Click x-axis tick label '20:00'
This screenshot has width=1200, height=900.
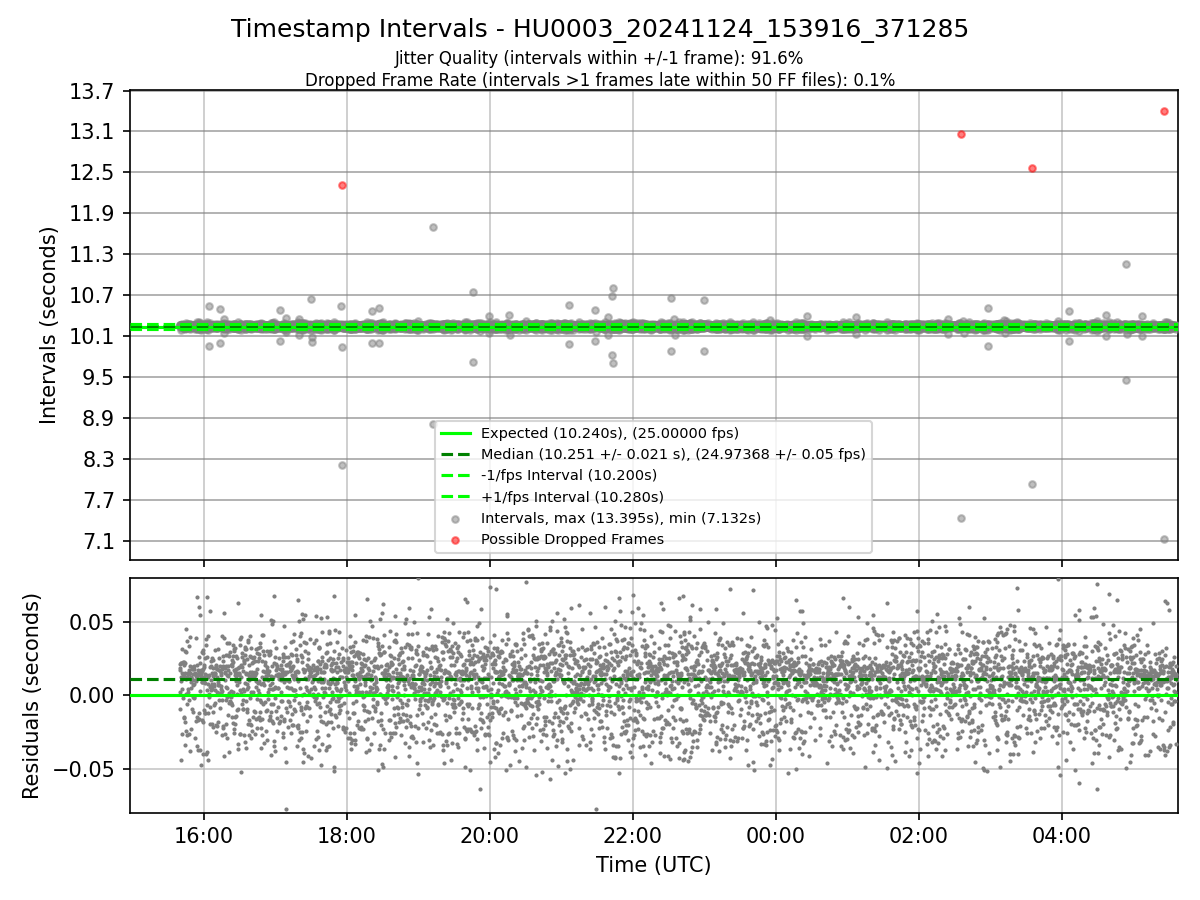tap(490, 835)
